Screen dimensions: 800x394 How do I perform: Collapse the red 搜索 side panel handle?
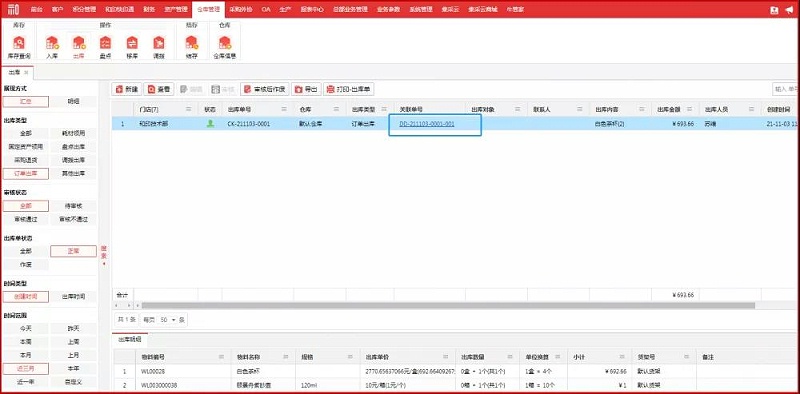tap(104, 255)
